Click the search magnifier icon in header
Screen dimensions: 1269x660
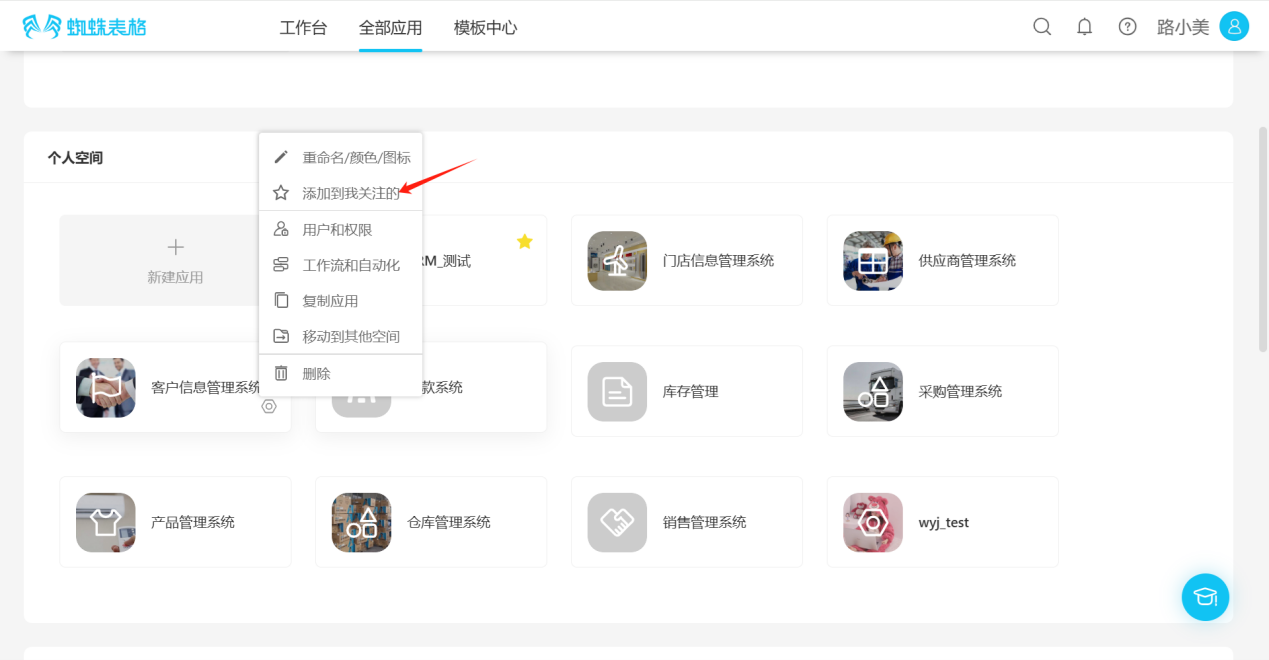pos(1042,27)
